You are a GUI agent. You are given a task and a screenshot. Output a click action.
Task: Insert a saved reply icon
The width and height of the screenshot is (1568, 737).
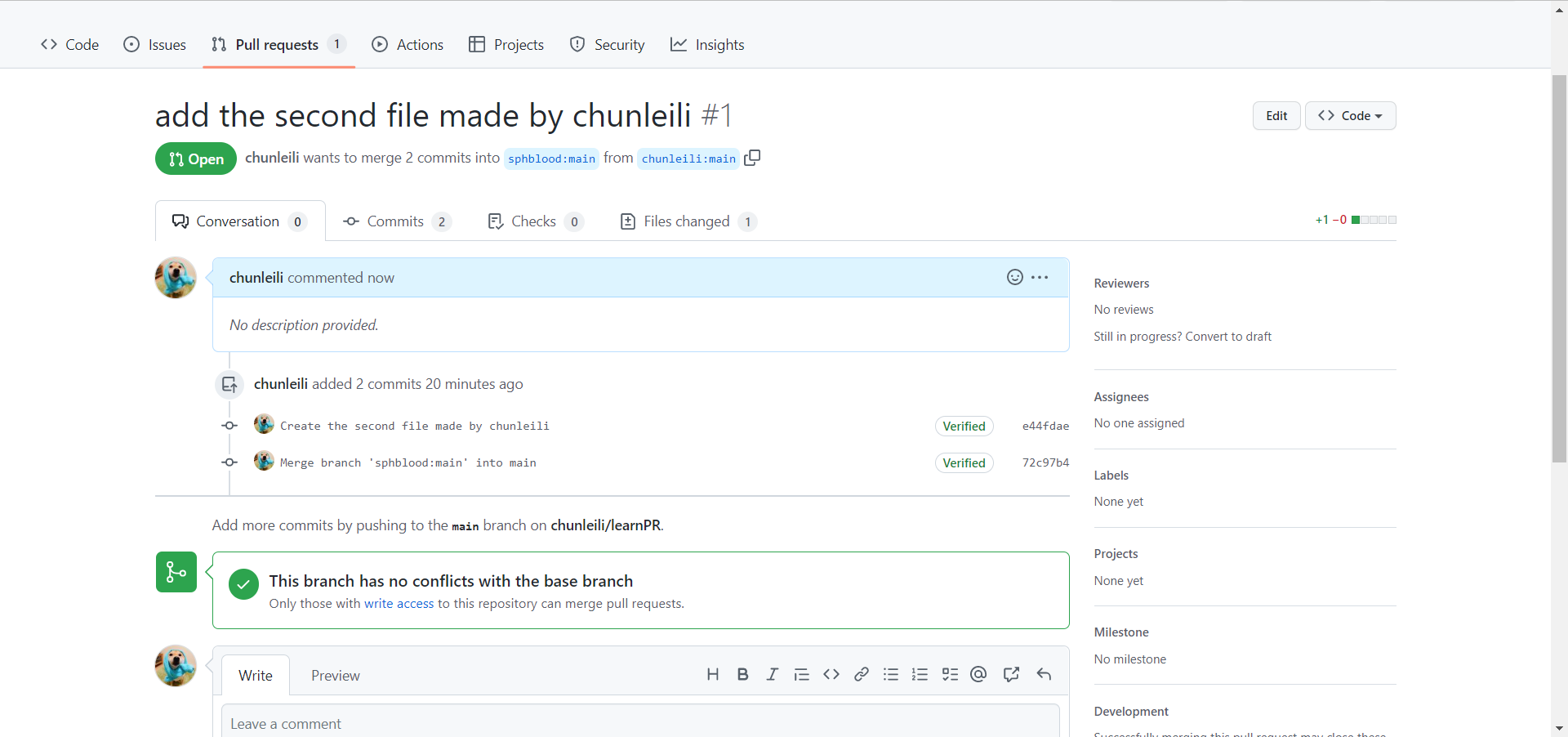click(1044, 674)
